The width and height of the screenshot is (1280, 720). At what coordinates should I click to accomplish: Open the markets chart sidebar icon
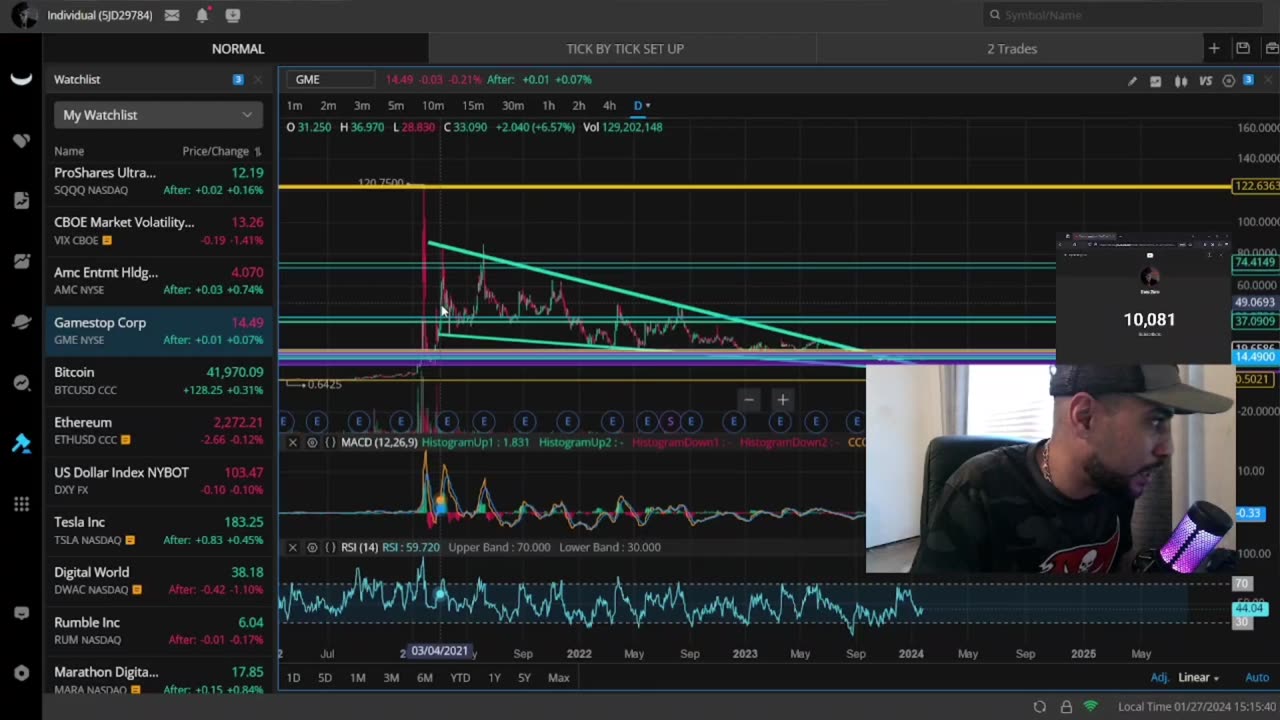click(21, 261)
